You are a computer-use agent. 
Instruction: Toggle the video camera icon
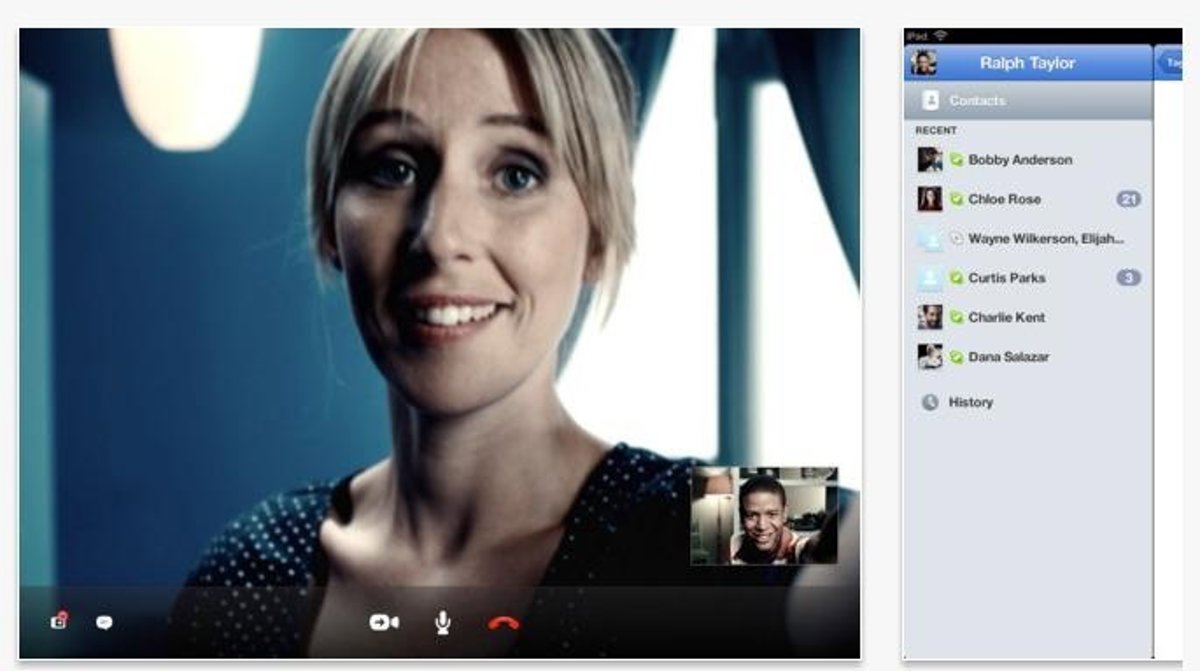coord(383,623)
